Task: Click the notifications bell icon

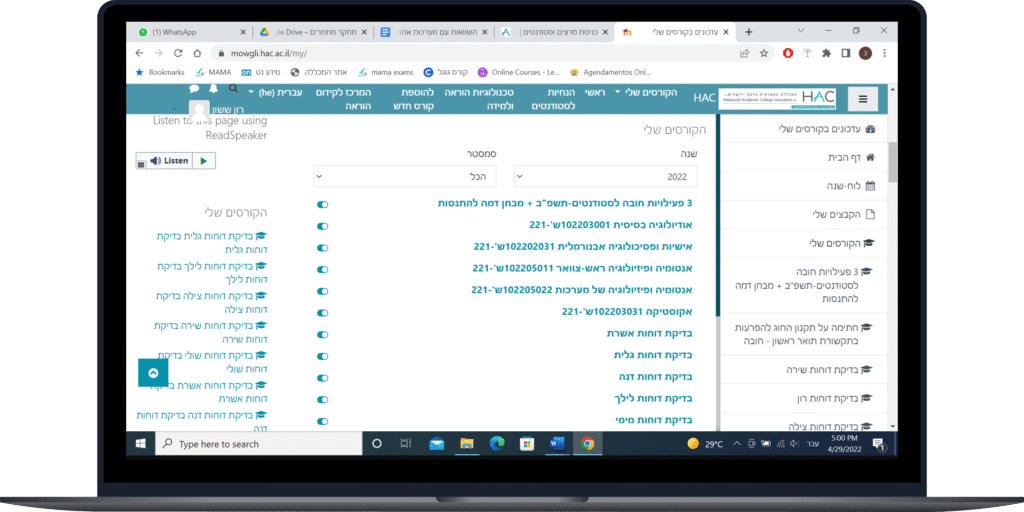Action: (x=213, y=89)
